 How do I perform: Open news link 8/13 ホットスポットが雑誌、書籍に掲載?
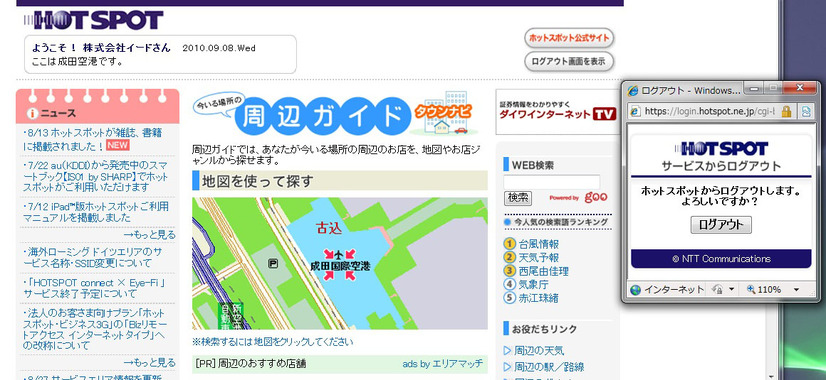[93, 139]
